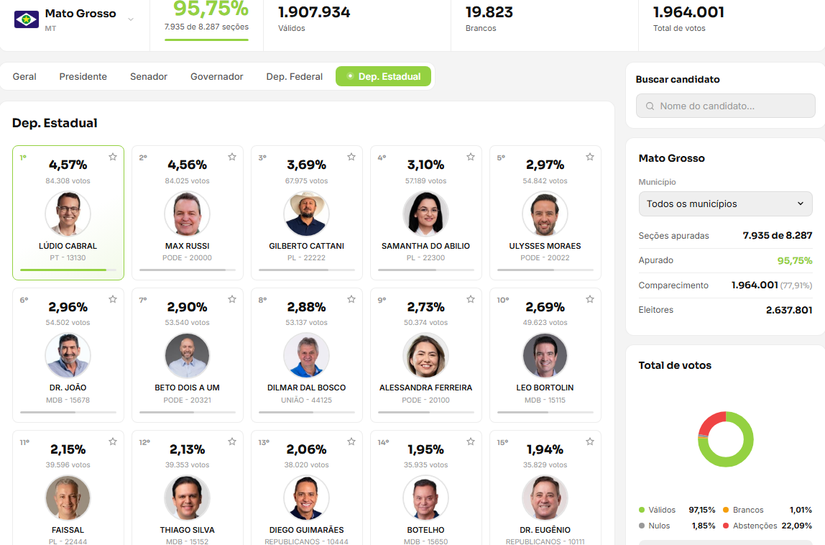Open Max Russi's photo
Viewport: 825px width, 545px height.
point(187,214)
